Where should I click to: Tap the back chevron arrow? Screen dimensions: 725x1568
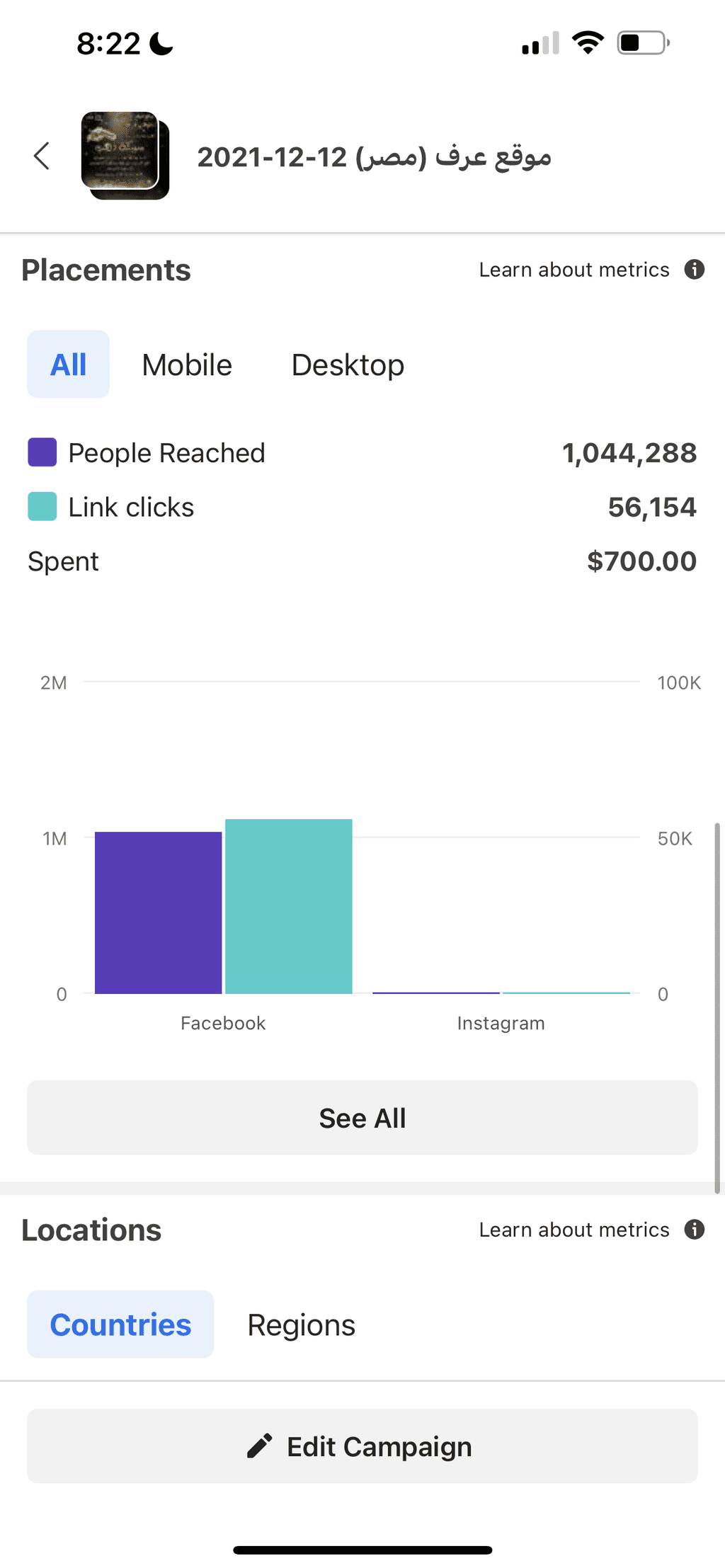(42, 156)
